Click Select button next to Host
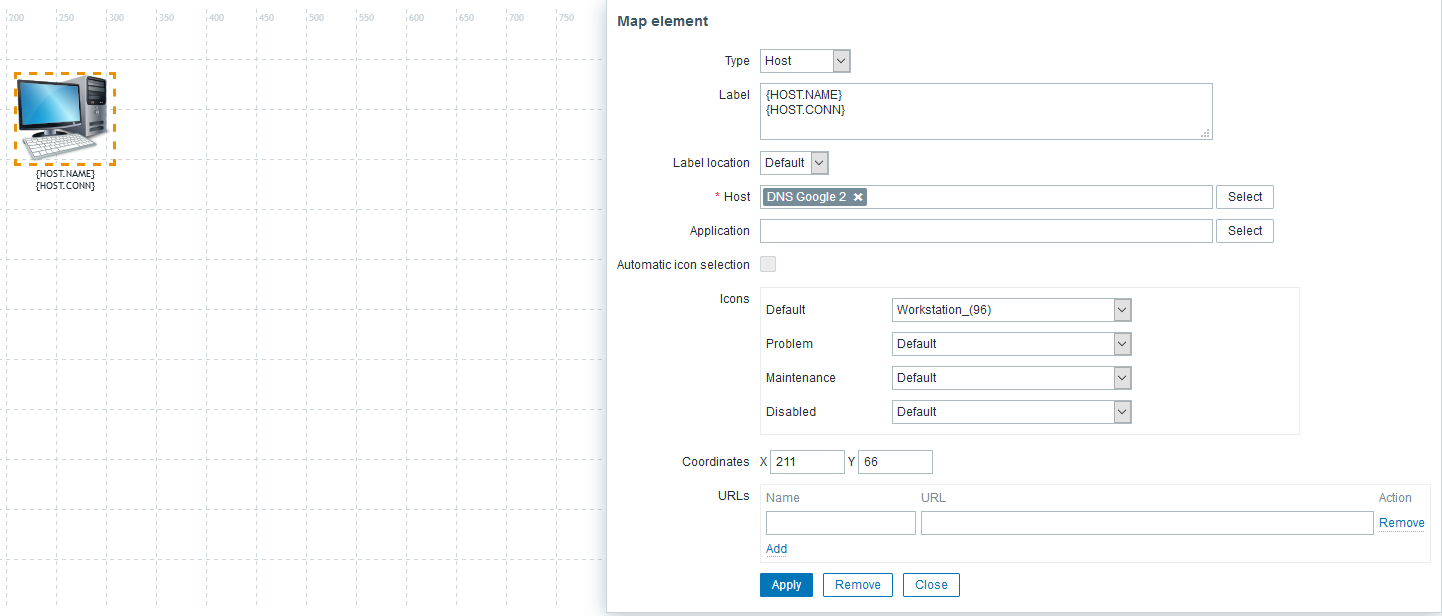 (1245, 197)
